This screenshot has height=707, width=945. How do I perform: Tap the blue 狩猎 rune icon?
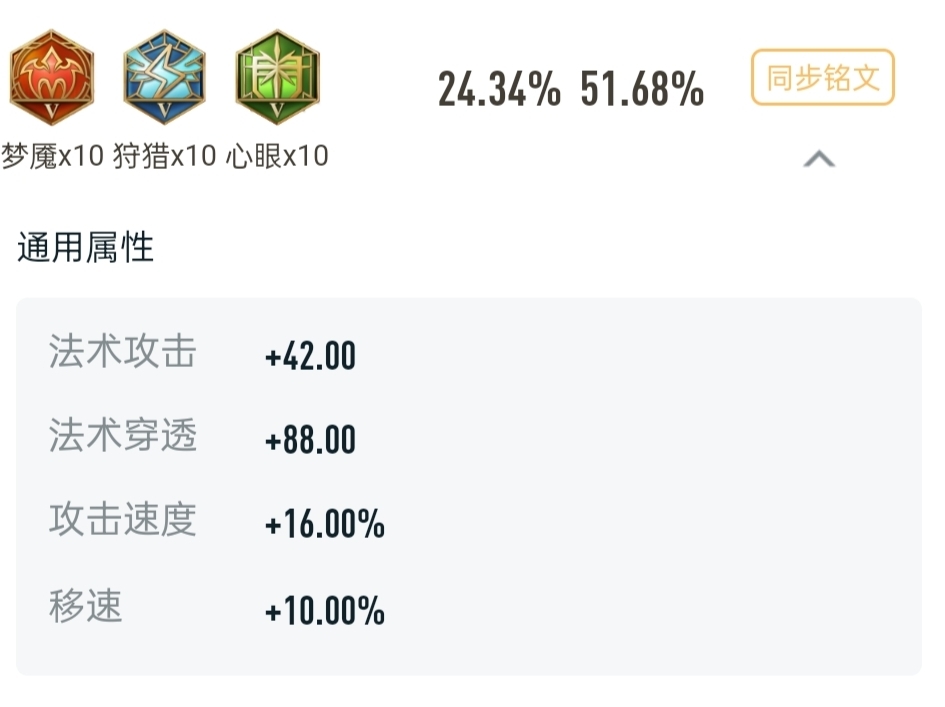point(165,77)
